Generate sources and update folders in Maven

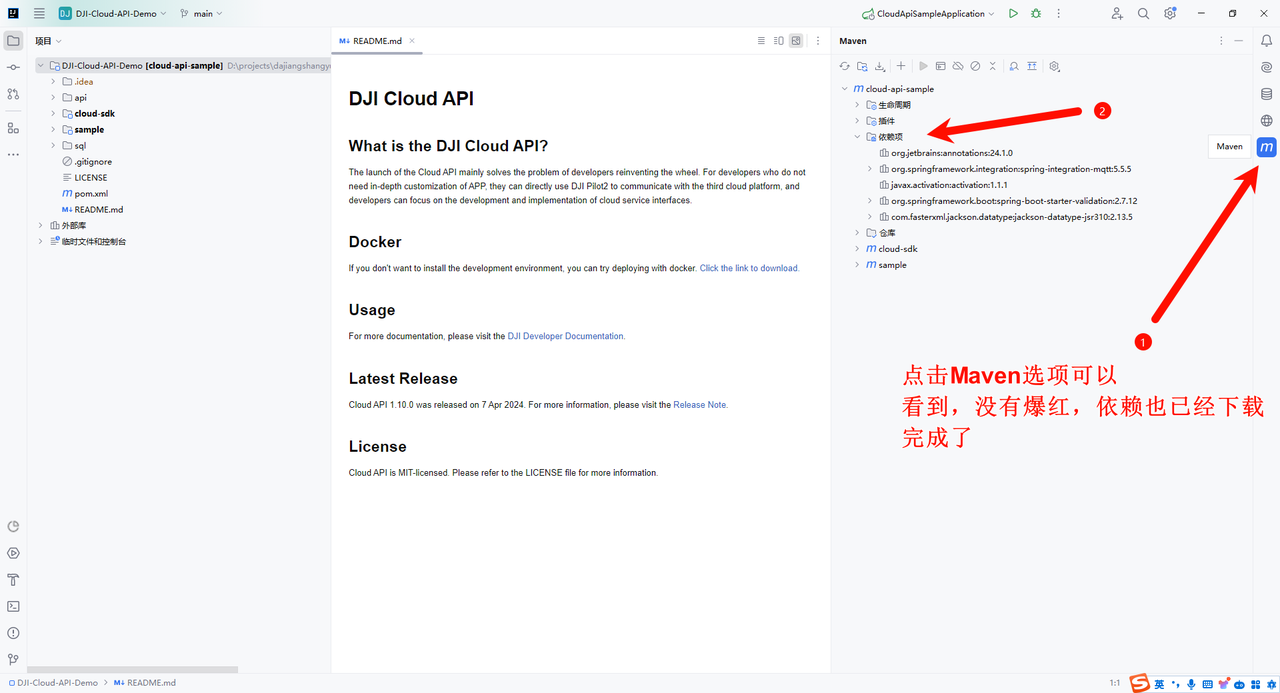coord(862,66)
